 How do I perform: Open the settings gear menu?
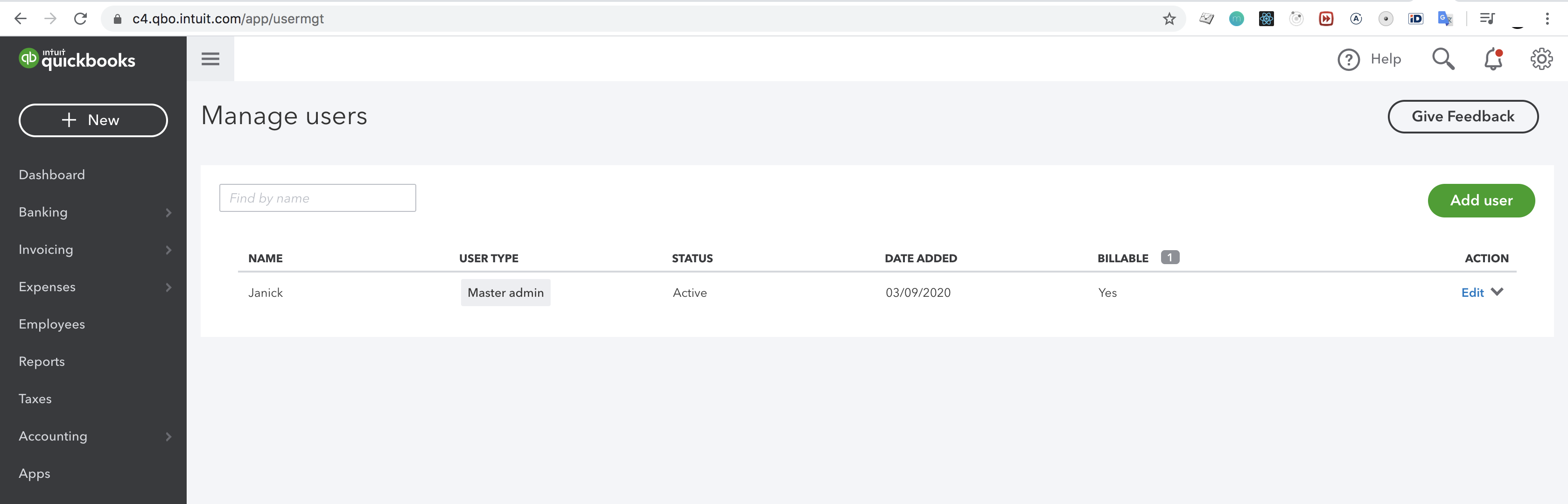1540,59
